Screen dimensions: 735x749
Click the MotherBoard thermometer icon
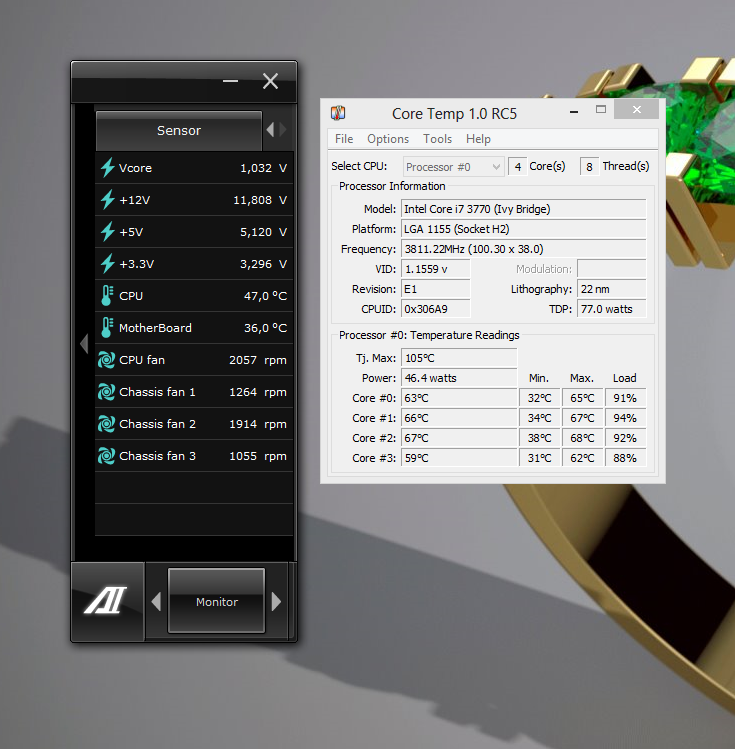coord(107,328)
